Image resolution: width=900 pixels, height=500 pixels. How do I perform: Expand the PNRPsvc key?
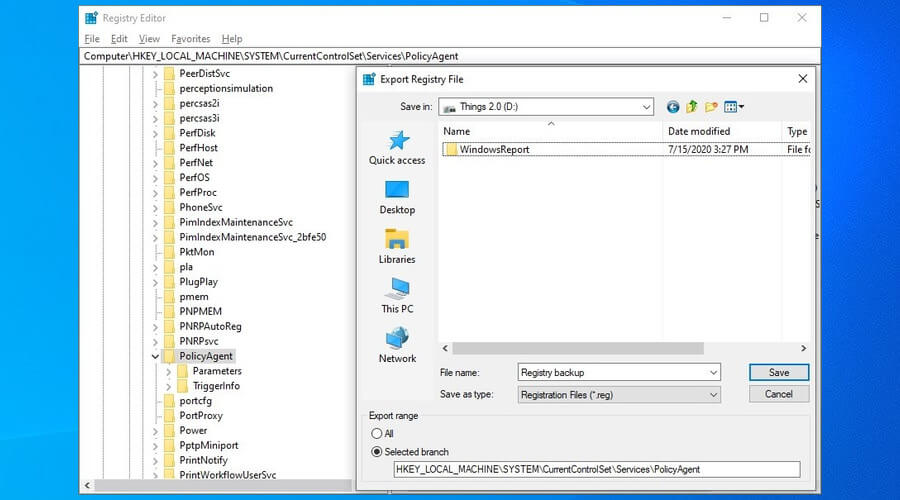coord(155,342)
